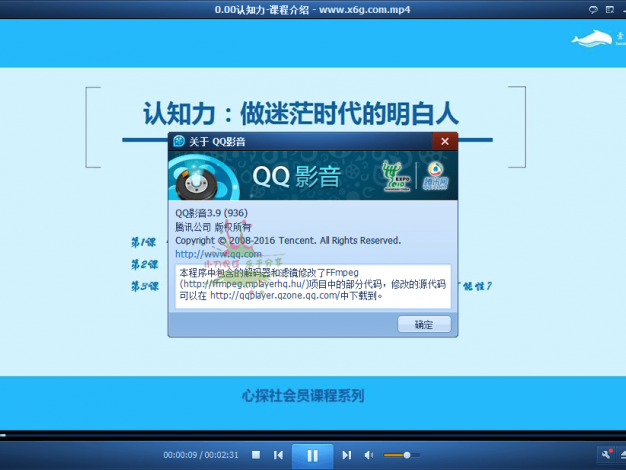626x470 pixels.
Task: Click the '第1课' item in the video
Action: pos(143,242)
